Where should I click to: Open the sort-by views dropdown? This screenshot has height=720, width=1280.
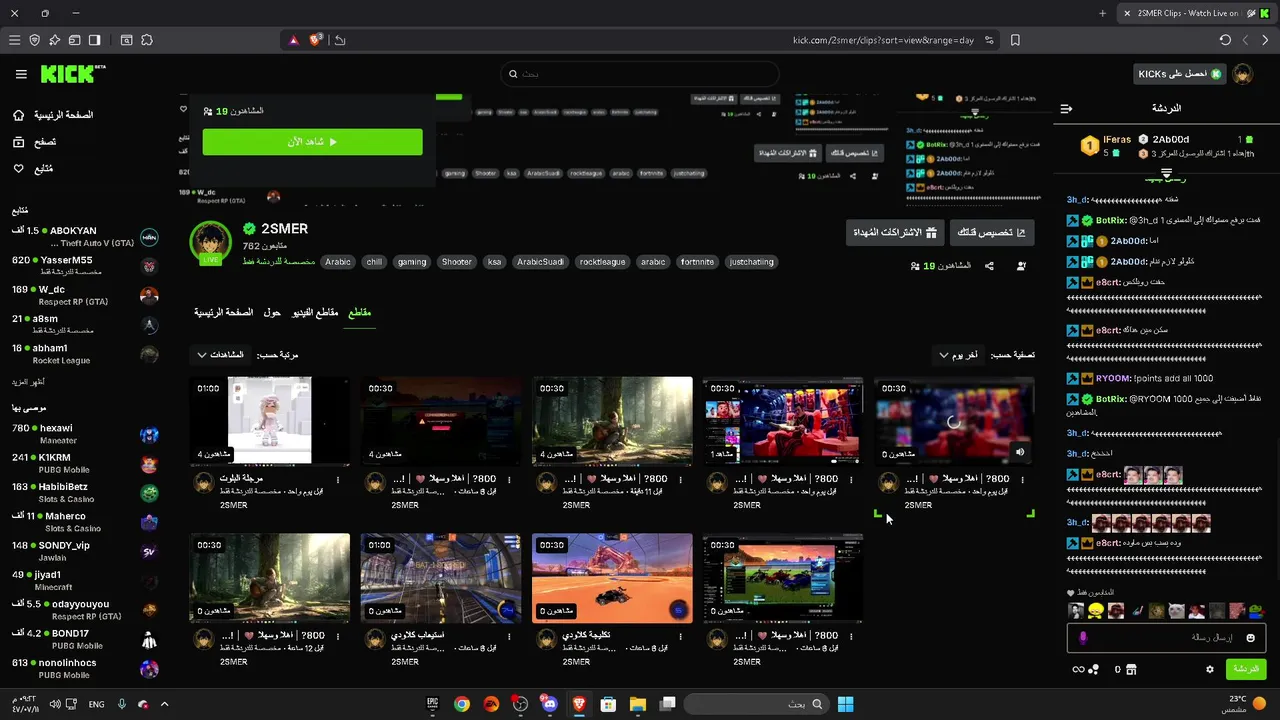220,355
